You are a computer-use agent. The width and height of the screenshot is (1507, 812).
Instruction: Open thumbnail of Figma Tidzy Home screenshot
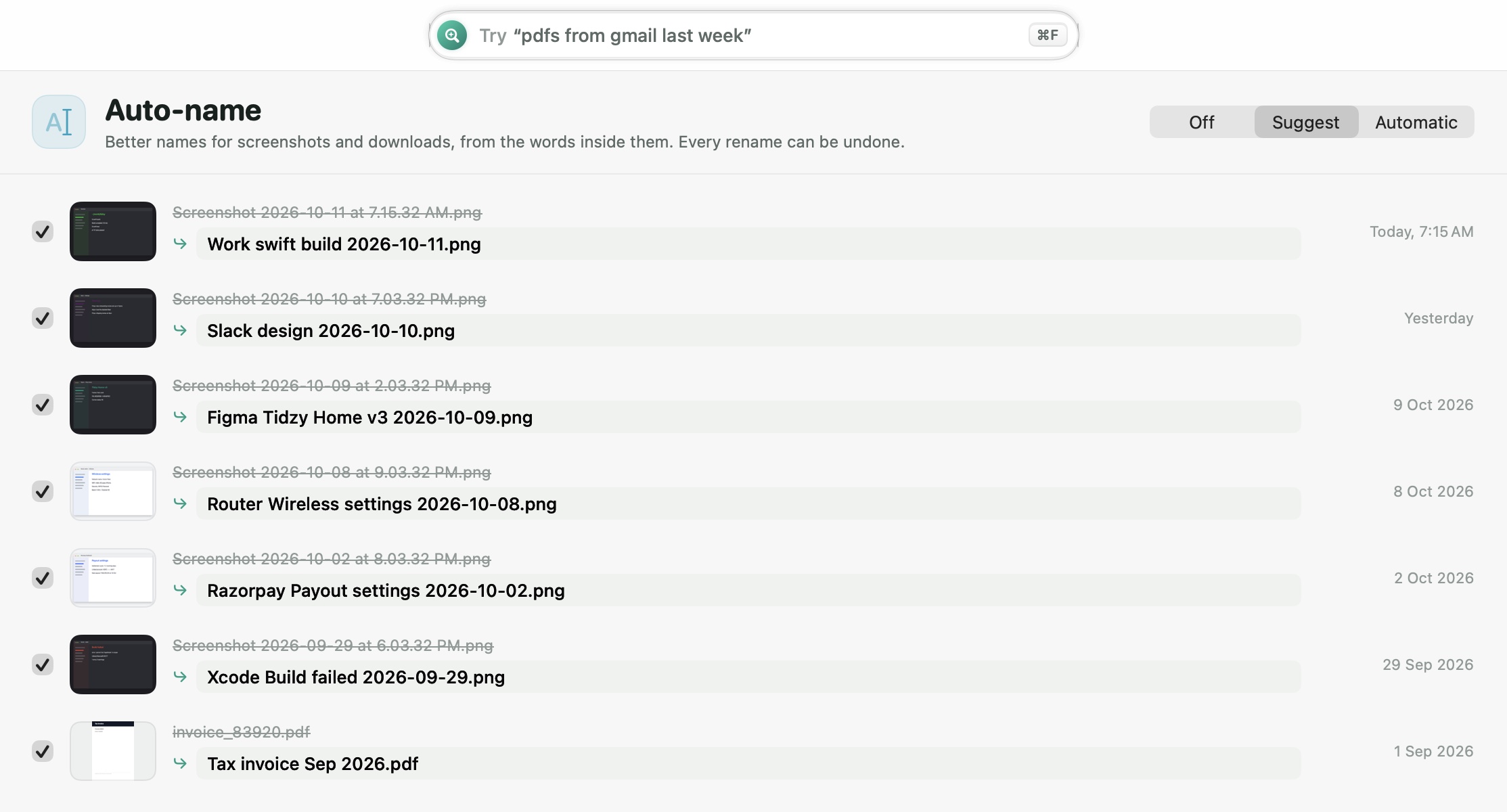[x=113, y=405]
